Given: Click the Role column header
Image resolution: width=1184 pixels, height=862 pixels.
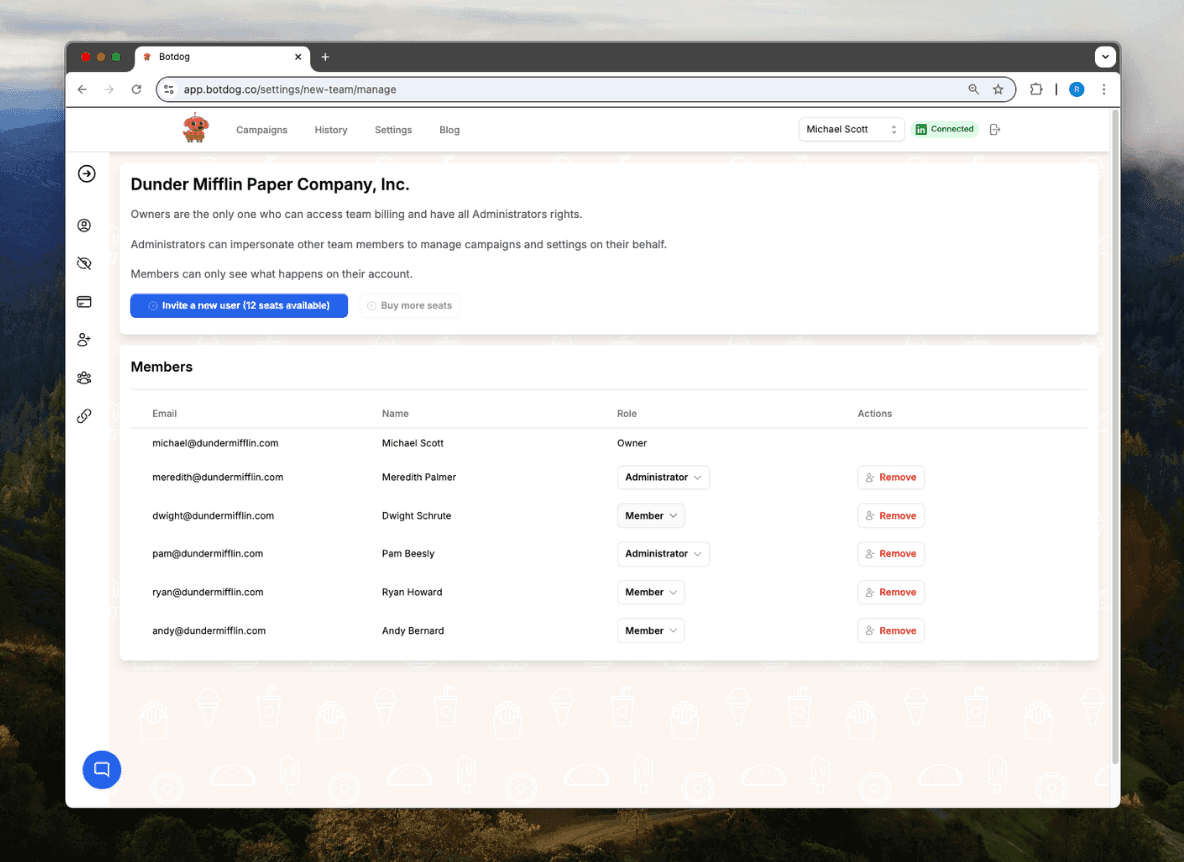Looking at the screenshot, I should pyautogui.click(x=627, y=414).
